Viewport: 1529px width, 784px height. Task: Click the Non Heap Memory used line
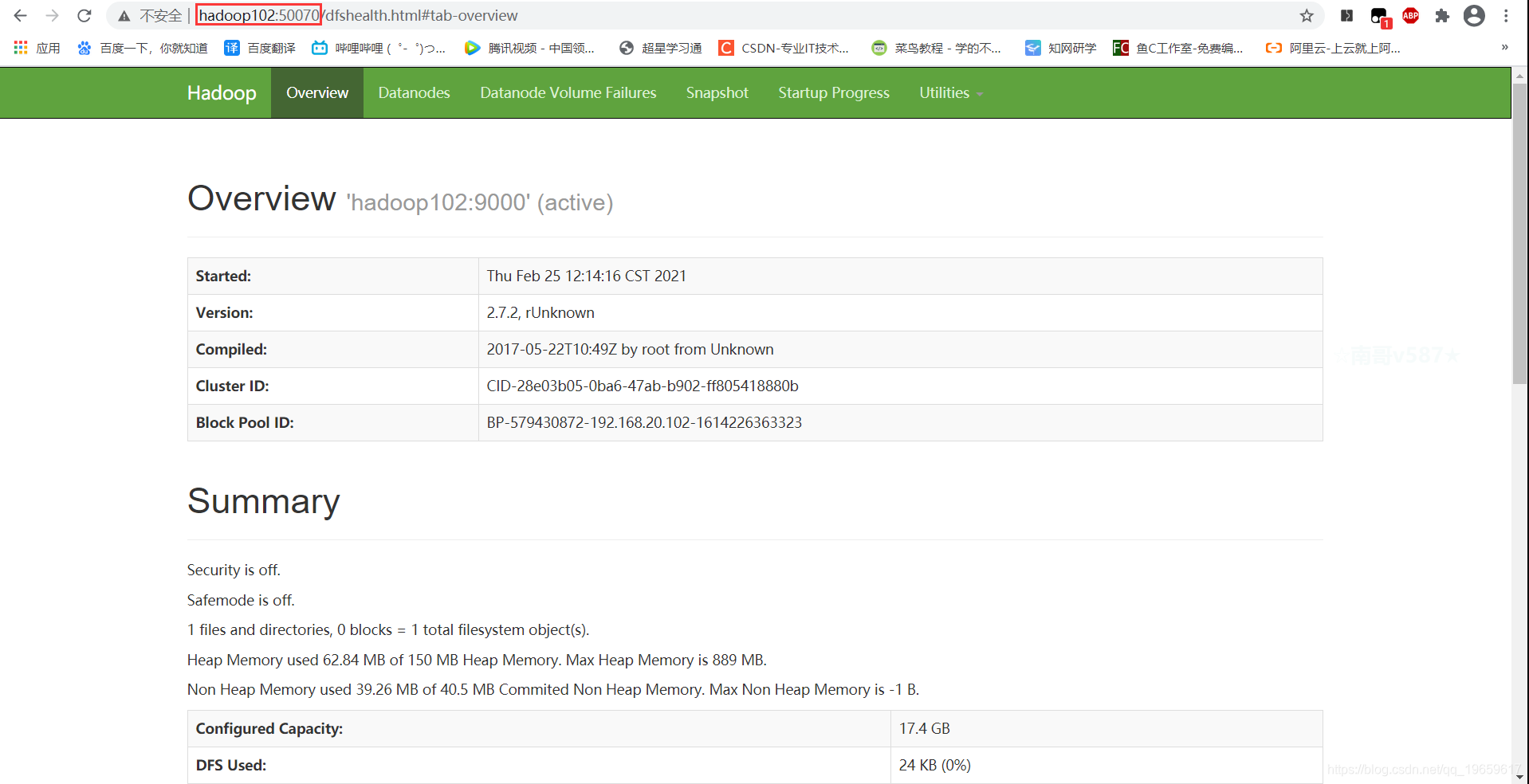(553, 689)
